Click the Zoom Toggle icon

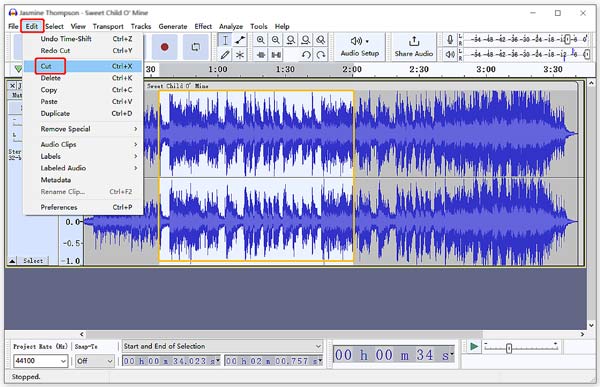321,40
